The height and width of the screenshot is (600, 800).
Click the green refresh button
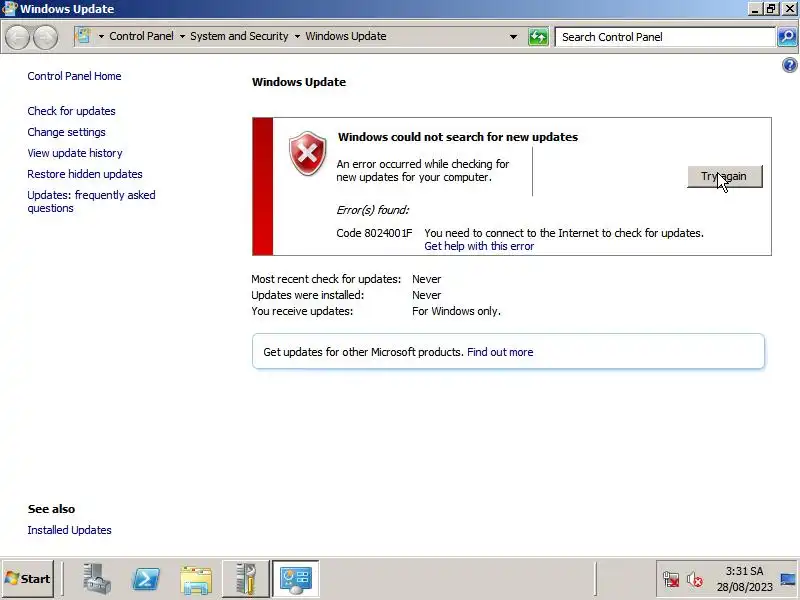538,37
